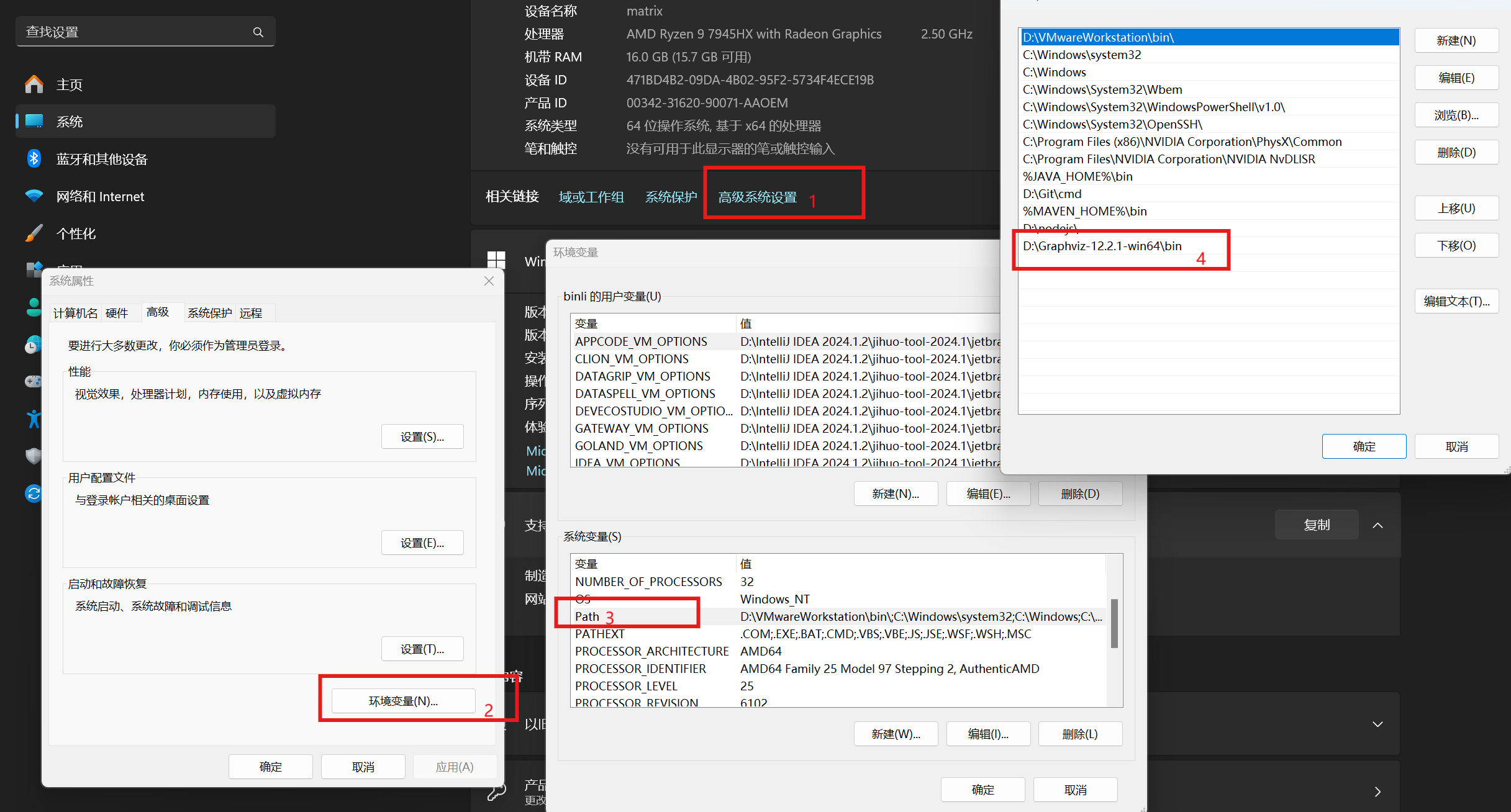This screenshot has width=1511, height=812.
Task: Select D:\Git\cmd path entry
Action: coord(1209,194)
